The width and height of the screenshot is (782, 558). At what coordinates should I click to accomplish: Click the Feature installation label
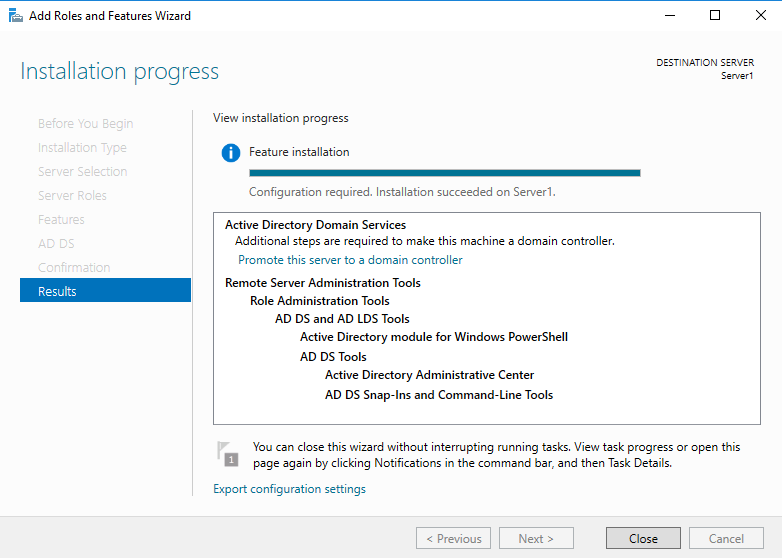[299, 152]
